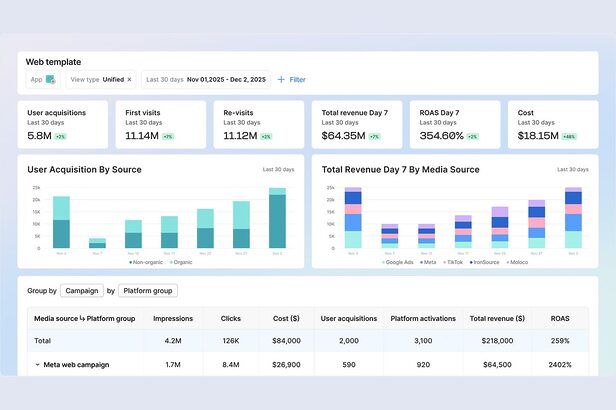Click the Total row label
The height and width of the screenshot is (410, 616).
(x=42, y=340)
